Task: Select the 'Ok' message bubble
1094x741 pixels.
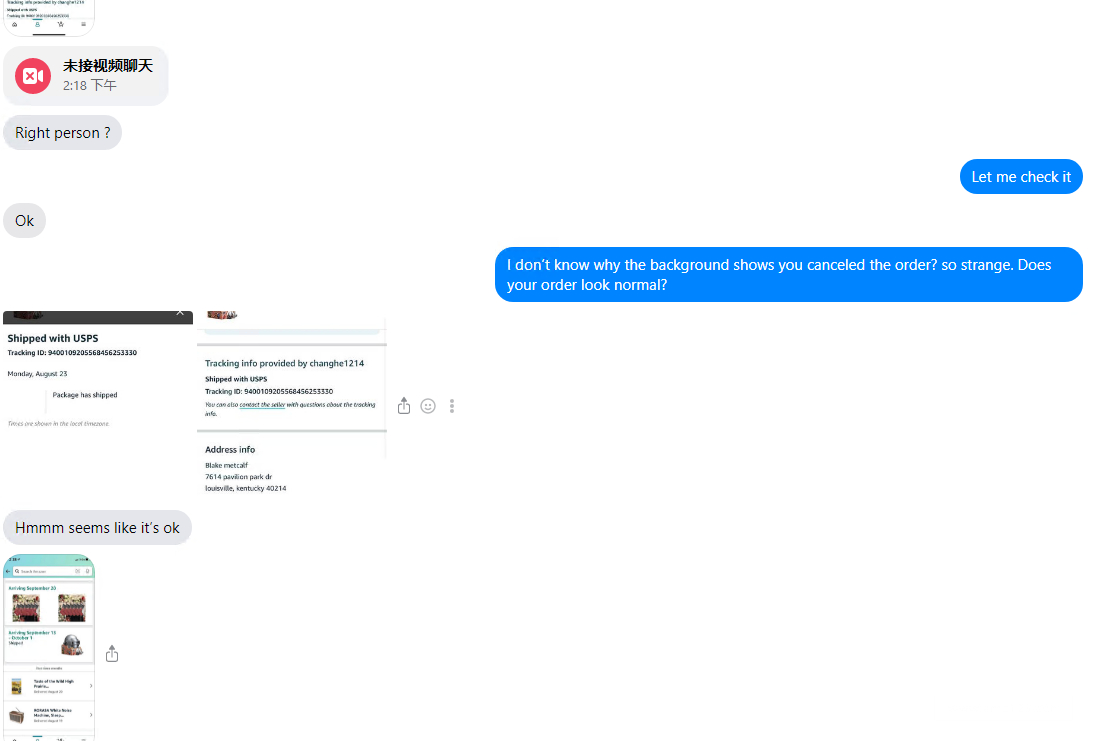Action: click(x=24, y=220)
